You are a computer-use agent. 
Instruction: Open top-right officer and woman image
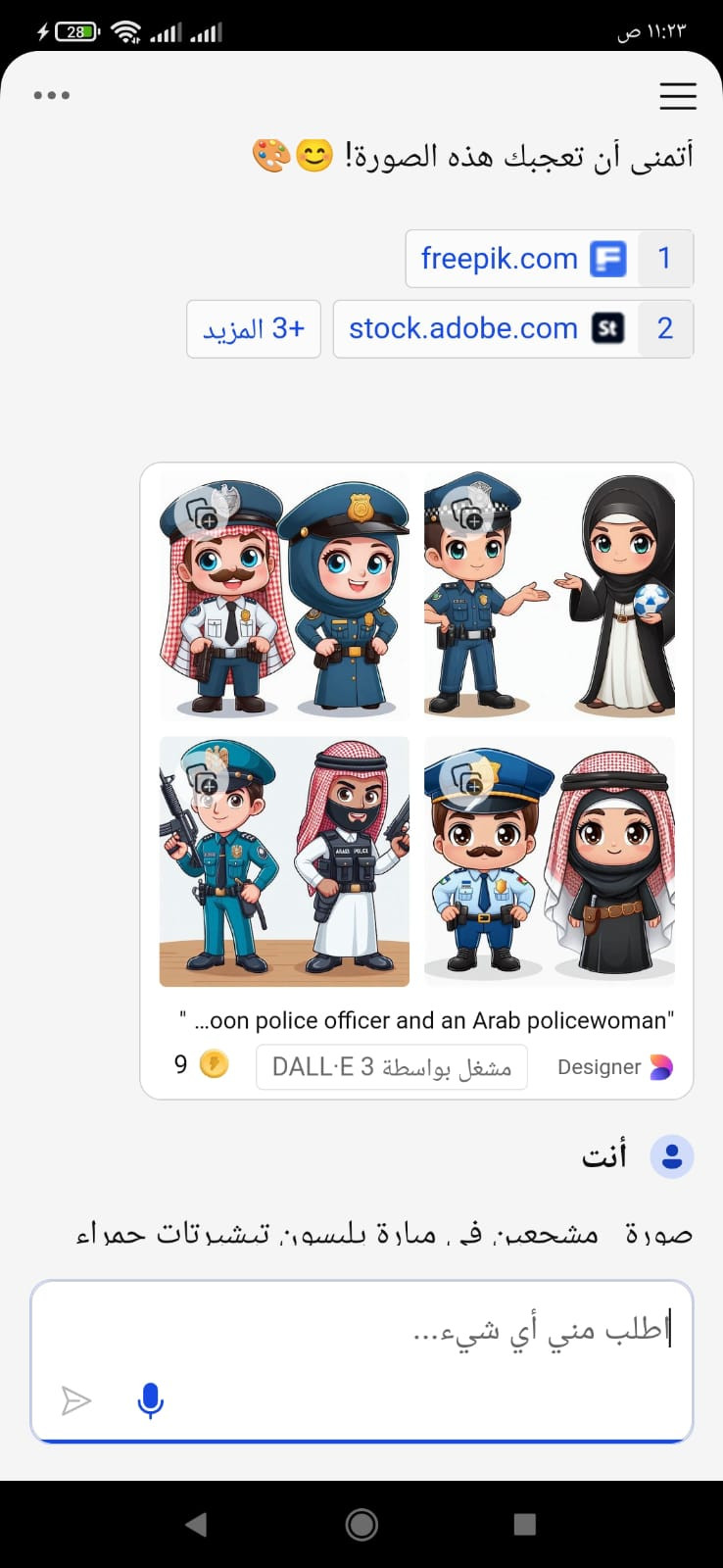coord(550,596)
